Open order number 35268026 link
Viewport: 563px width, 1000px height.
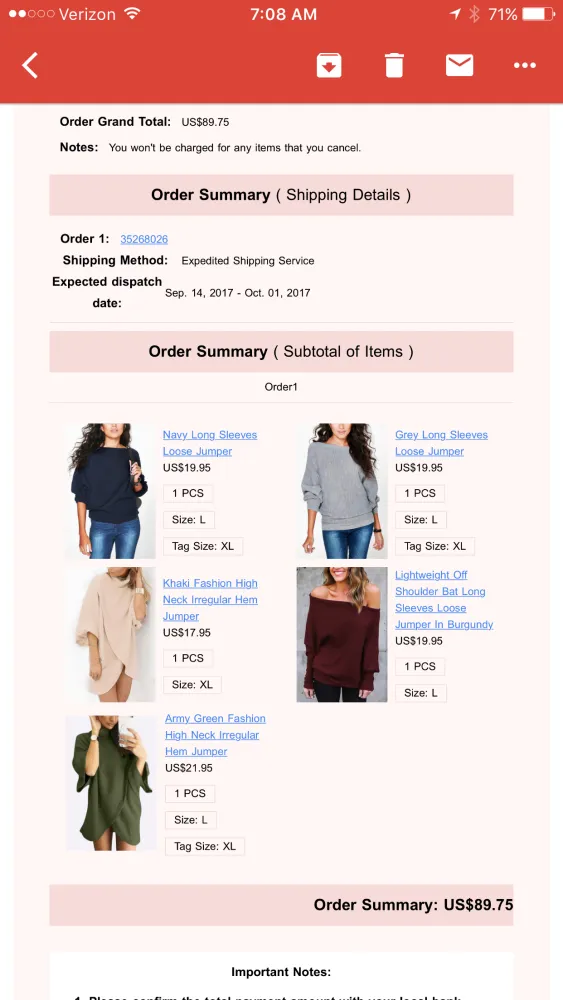click(x=144, y=239)
